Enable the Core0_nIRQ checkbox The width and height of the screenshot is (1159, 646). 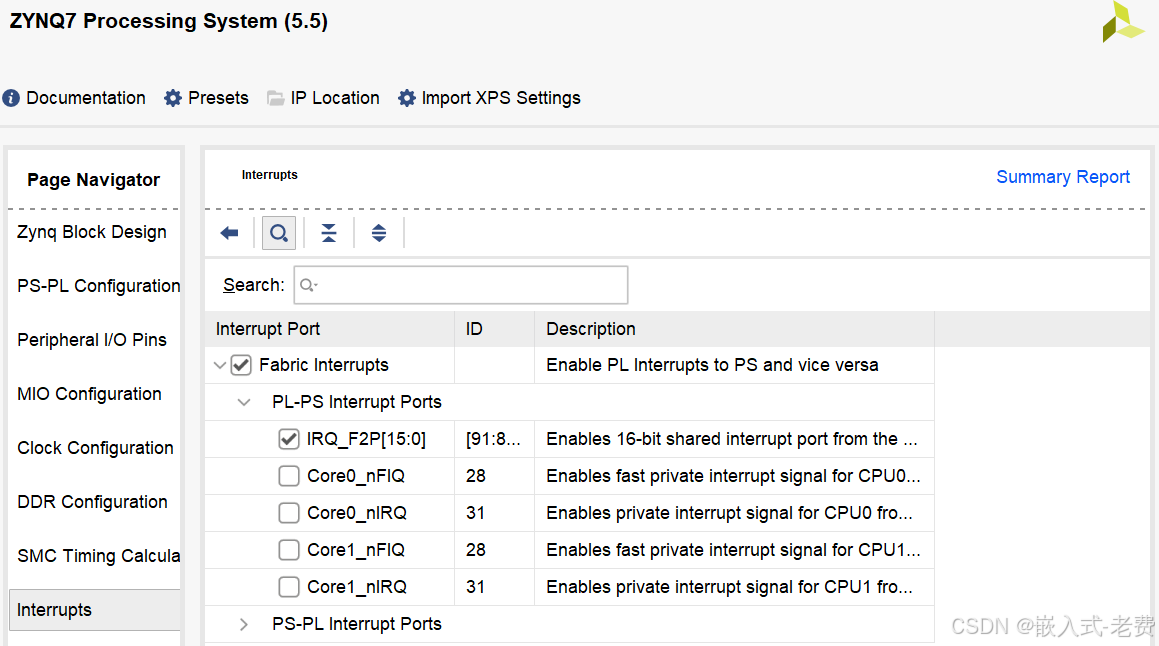[x=288, y=513]
